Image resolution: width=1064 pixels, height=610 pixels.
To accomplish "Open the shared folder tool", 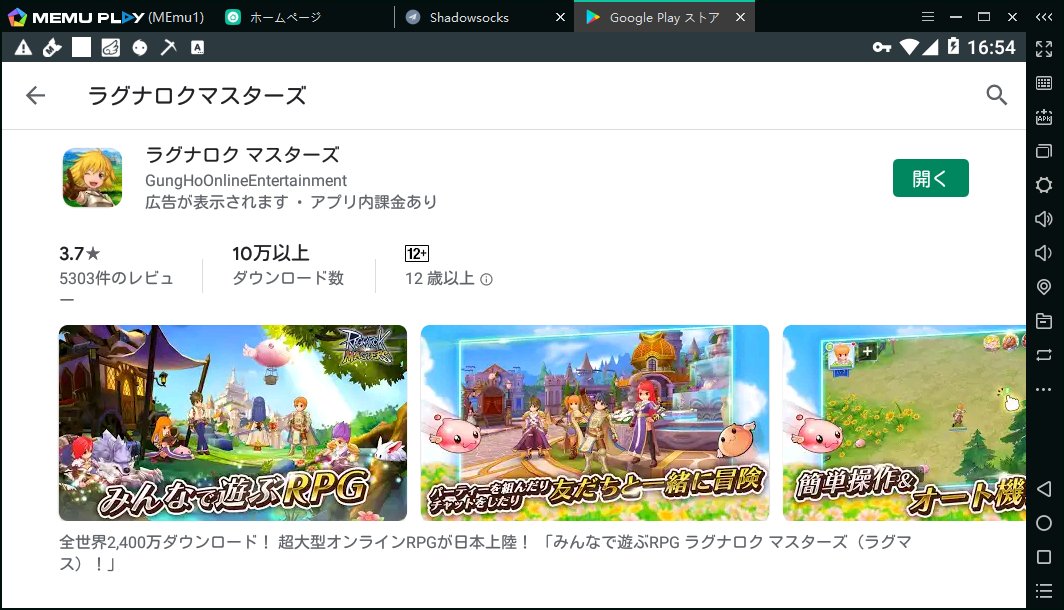I will 1044,321.
